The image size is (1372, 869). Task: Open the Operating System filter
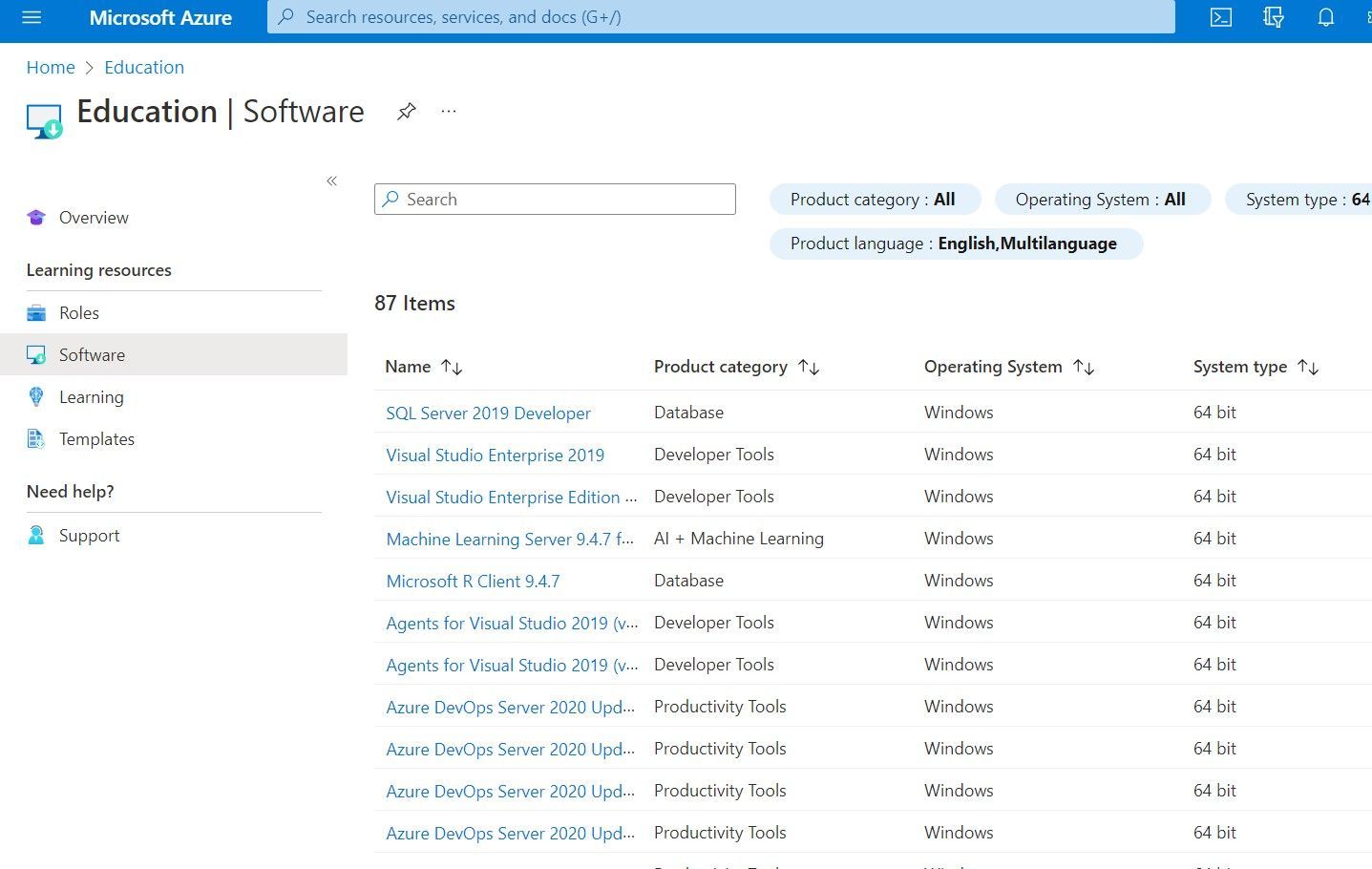pyautogui.click(x=1102, y=199)
